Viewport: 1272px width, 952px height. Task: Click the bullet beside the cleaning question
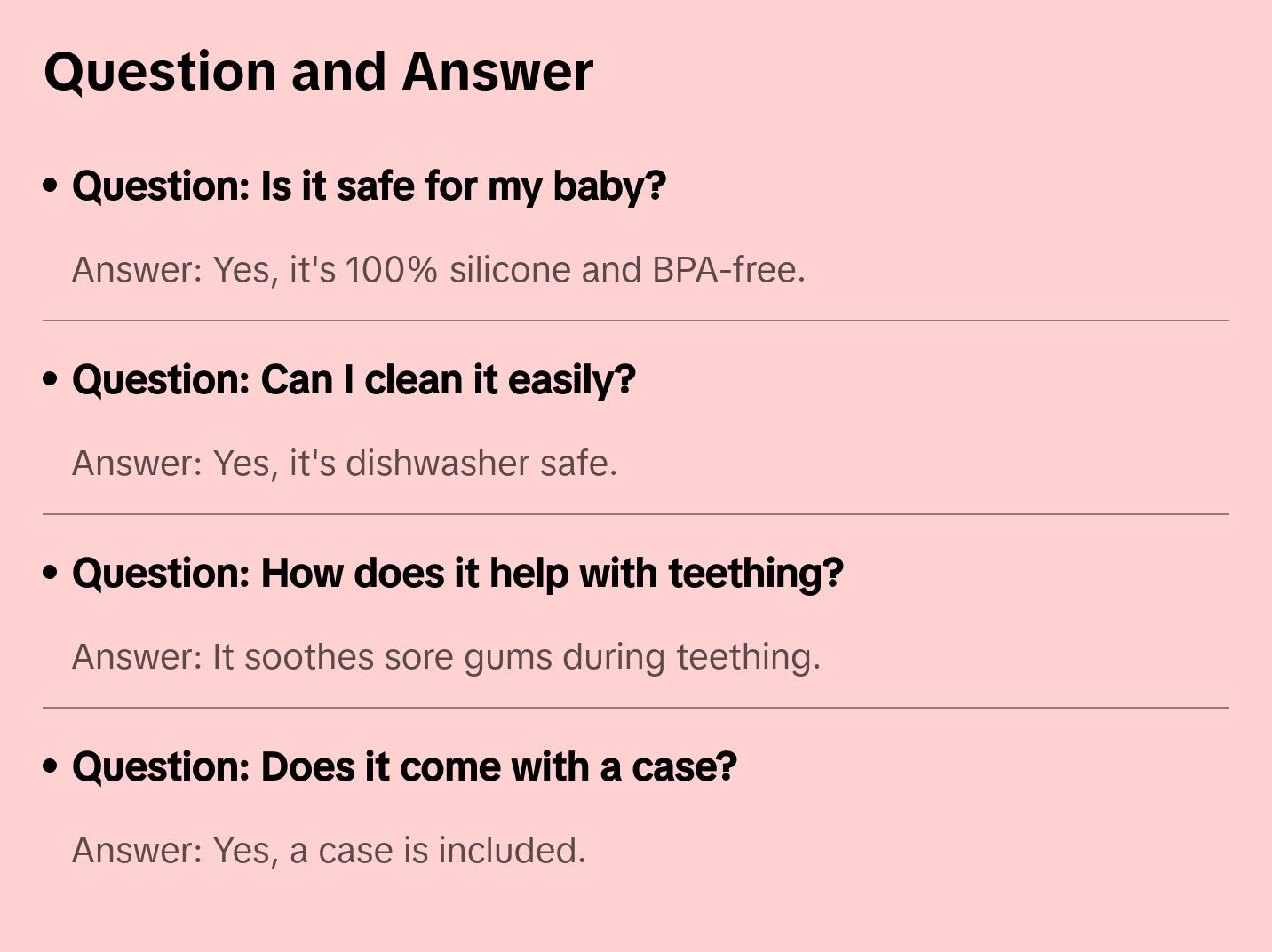(x=51, y=379)
